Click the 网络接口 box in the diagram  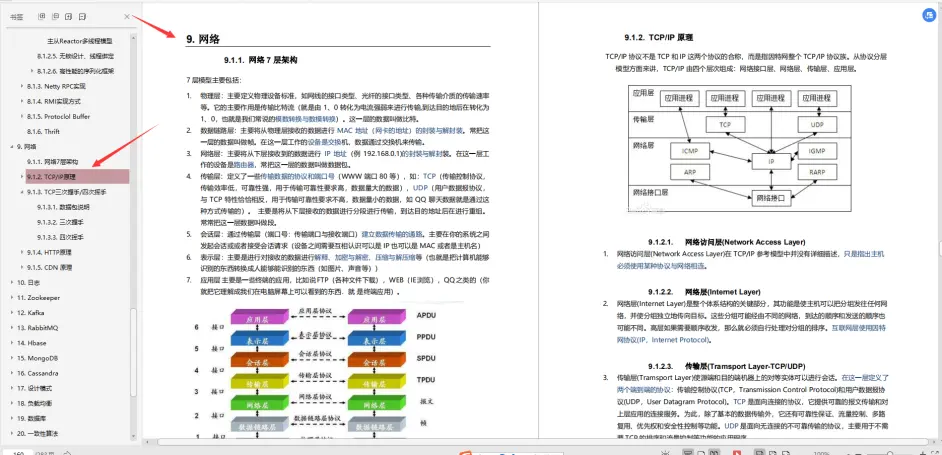[771, 197]
